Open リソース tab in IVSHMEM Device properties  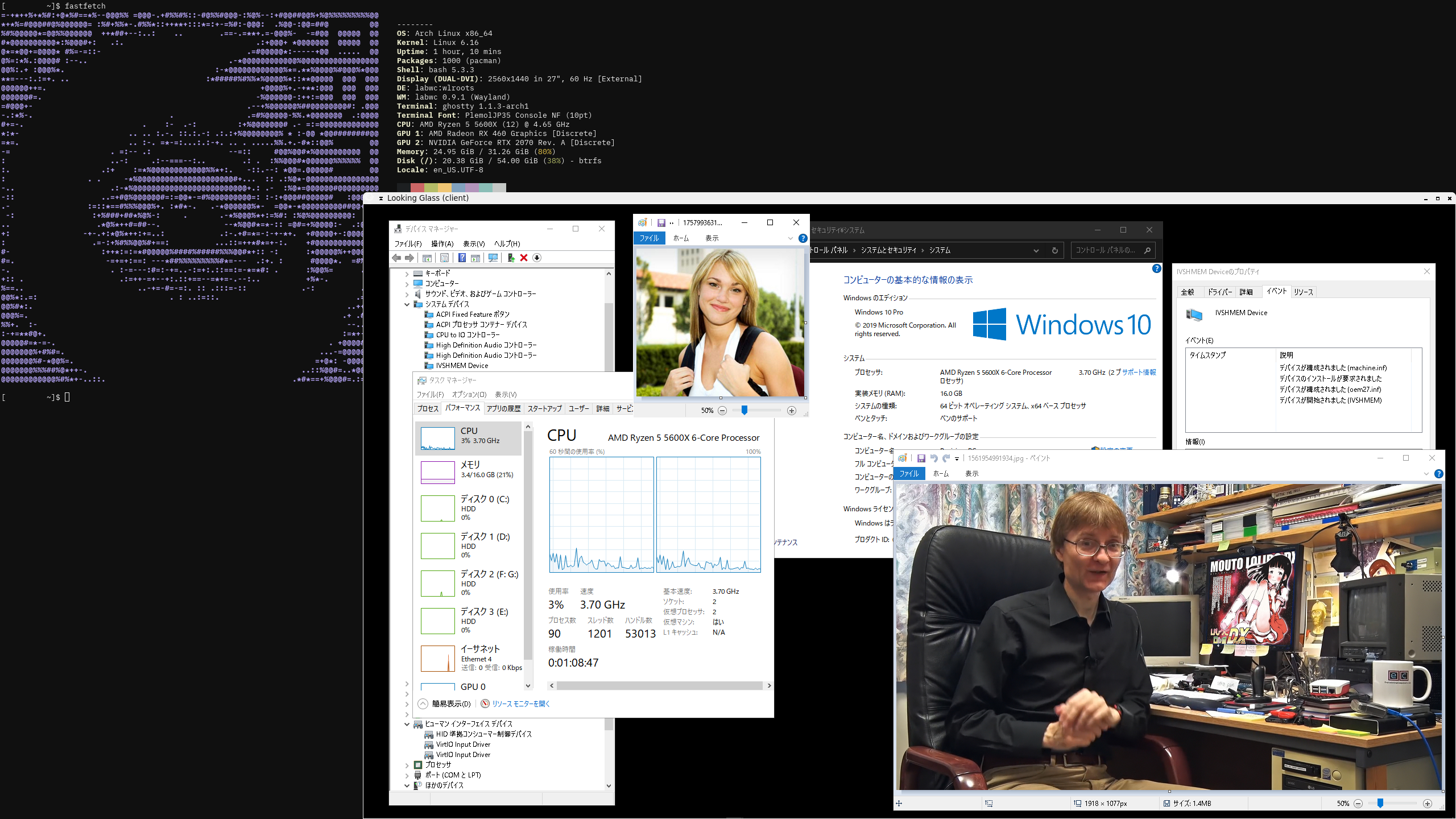pyautogui.click(x=1304, y=292)
